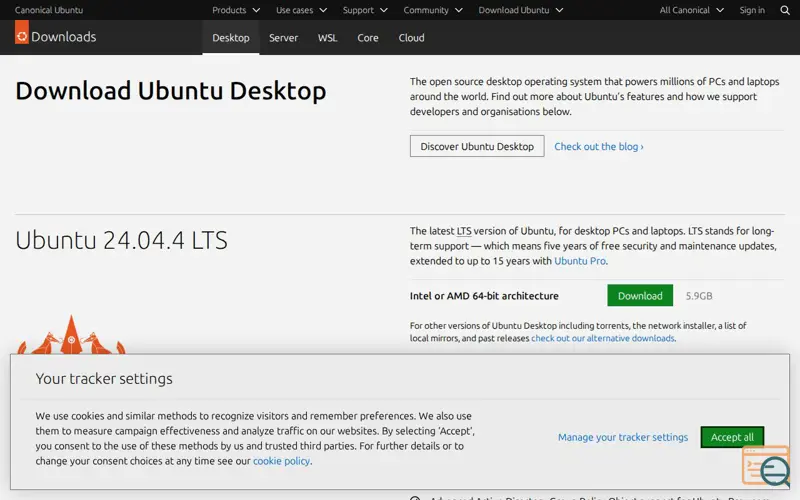
Task: Click the Ubuntu mascot illustration
Action: (71, 335)
